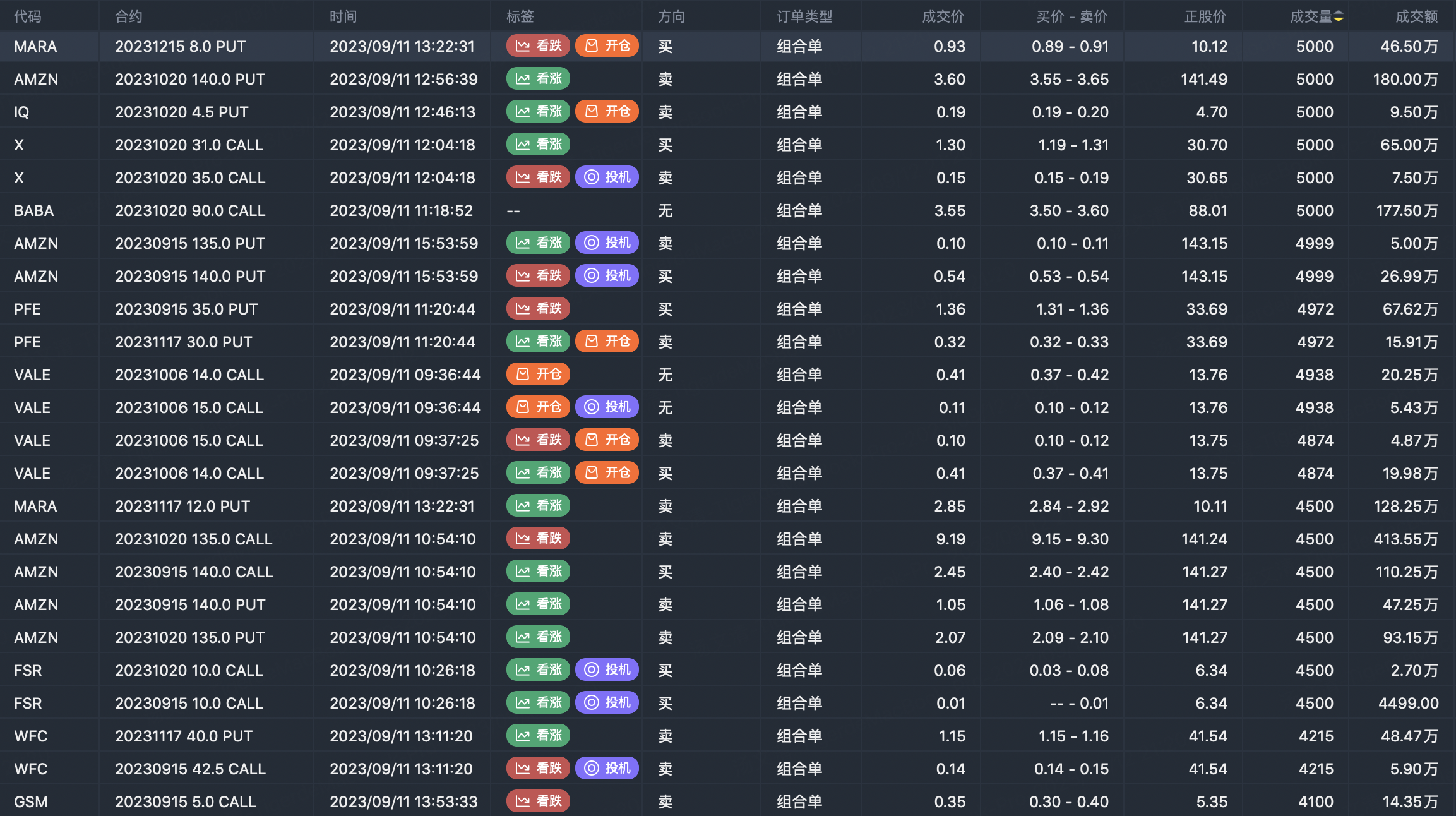Click the 开仓 tag on IQ 4.5 PUT row
Viewport: 1456px width, 816px height.
click(607, 112)
